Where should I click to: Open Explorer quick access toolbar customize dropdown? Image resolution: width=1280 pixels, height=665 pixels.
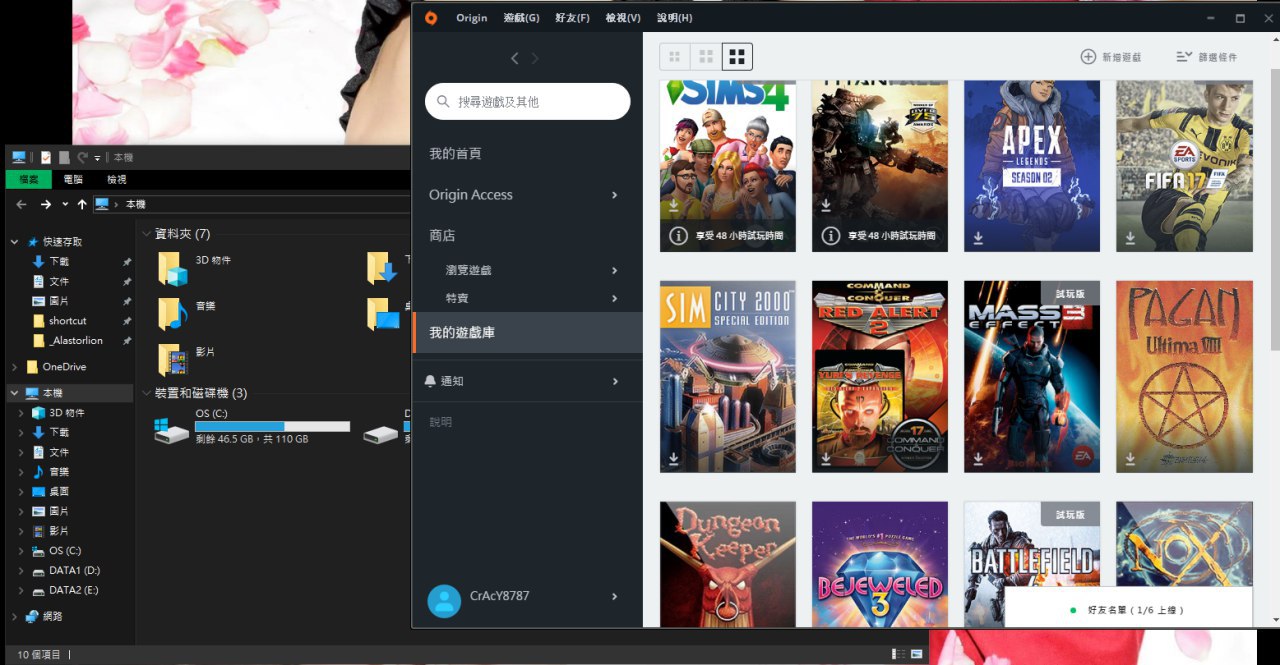pos(97,158)
